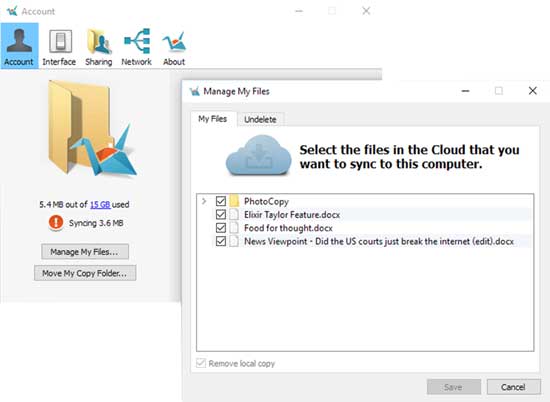Screen dimensions: 550x402
Task: Open the 15 GB storage link
Action: point(100,205)
